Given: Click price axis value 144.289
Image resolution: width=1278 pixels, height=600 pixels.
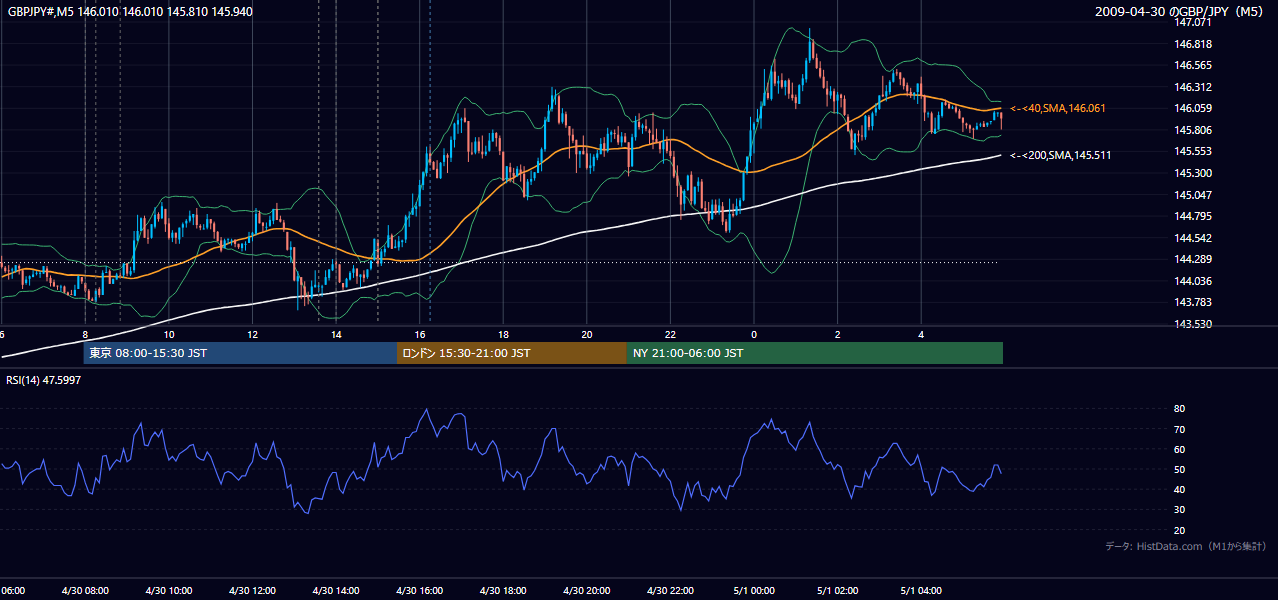Looking at the screenshot, I should (1195, 259).
